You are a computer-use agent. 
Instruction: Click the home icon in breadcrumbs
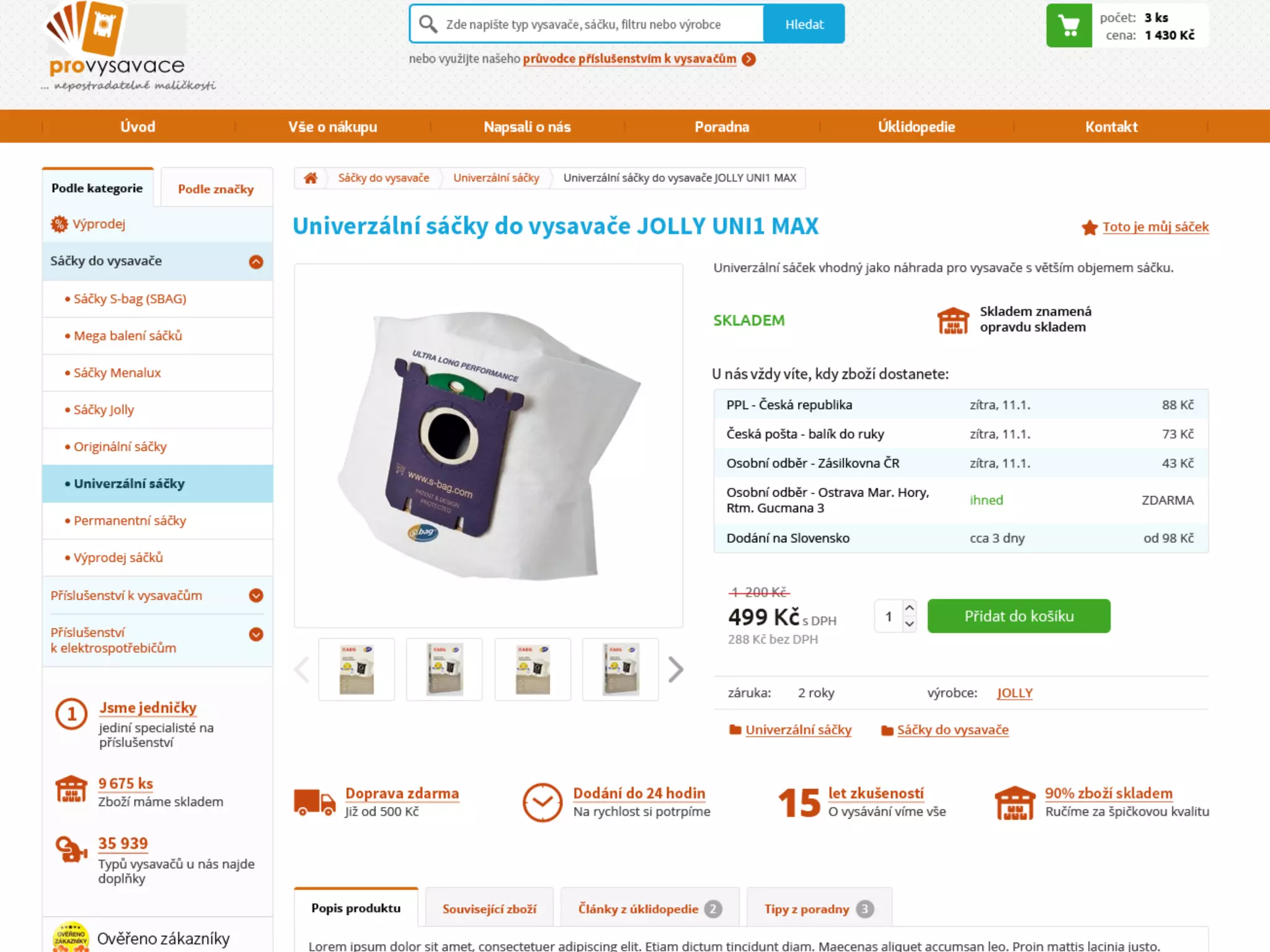311,178
